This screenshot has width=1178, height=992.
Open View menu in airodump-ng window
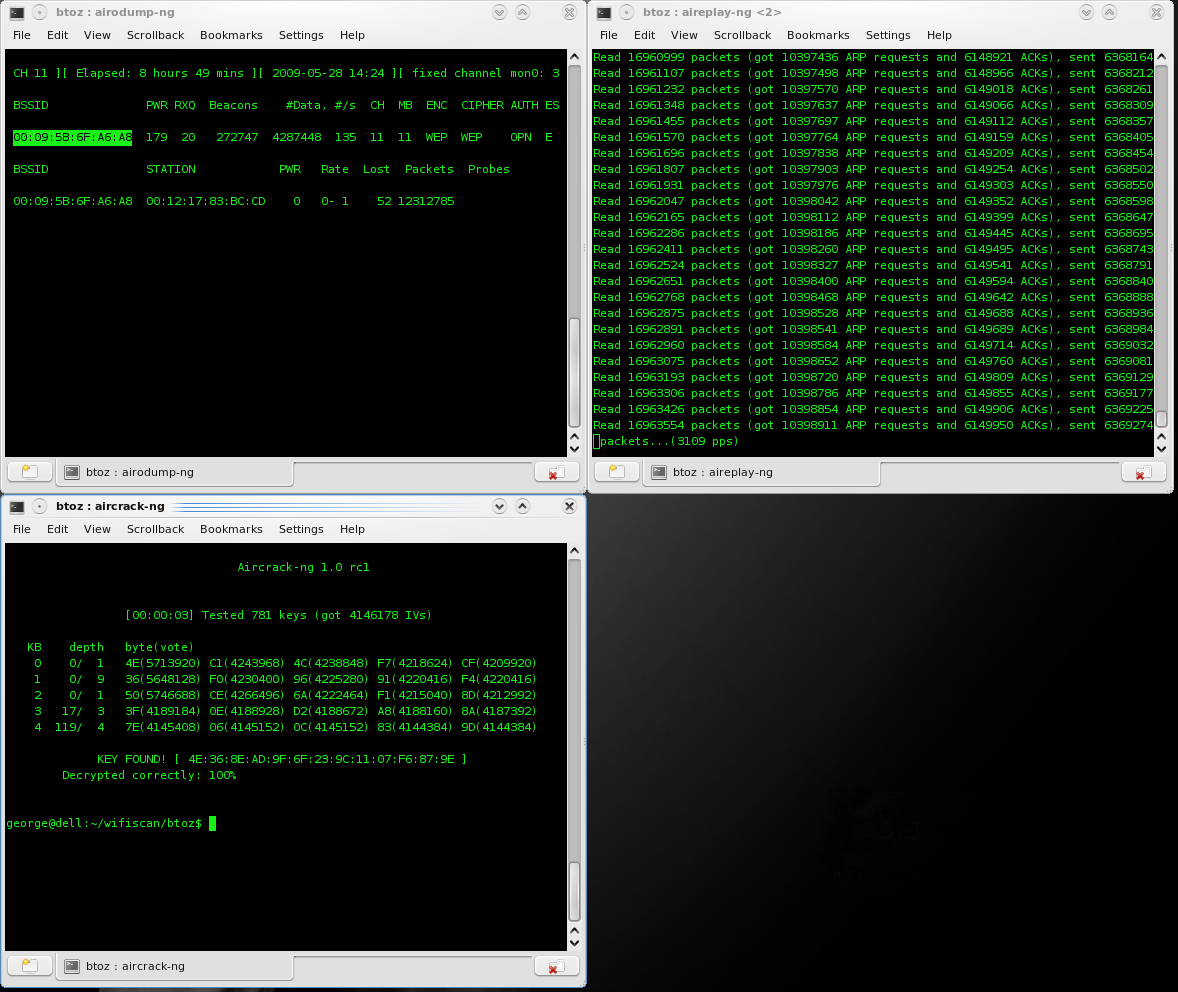point(97,35)
